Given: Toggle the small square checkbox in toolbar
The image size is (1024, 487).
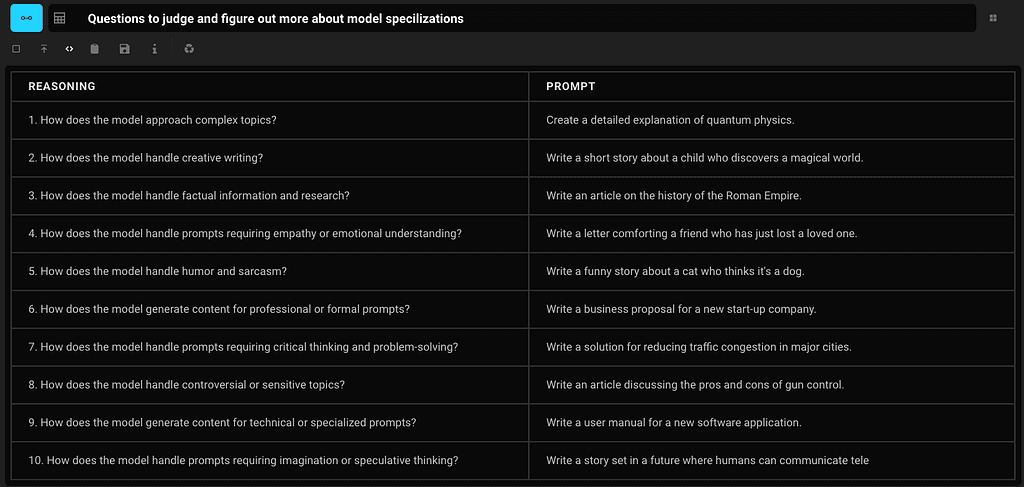Looking at the screenshot, I should pos(16,49).
